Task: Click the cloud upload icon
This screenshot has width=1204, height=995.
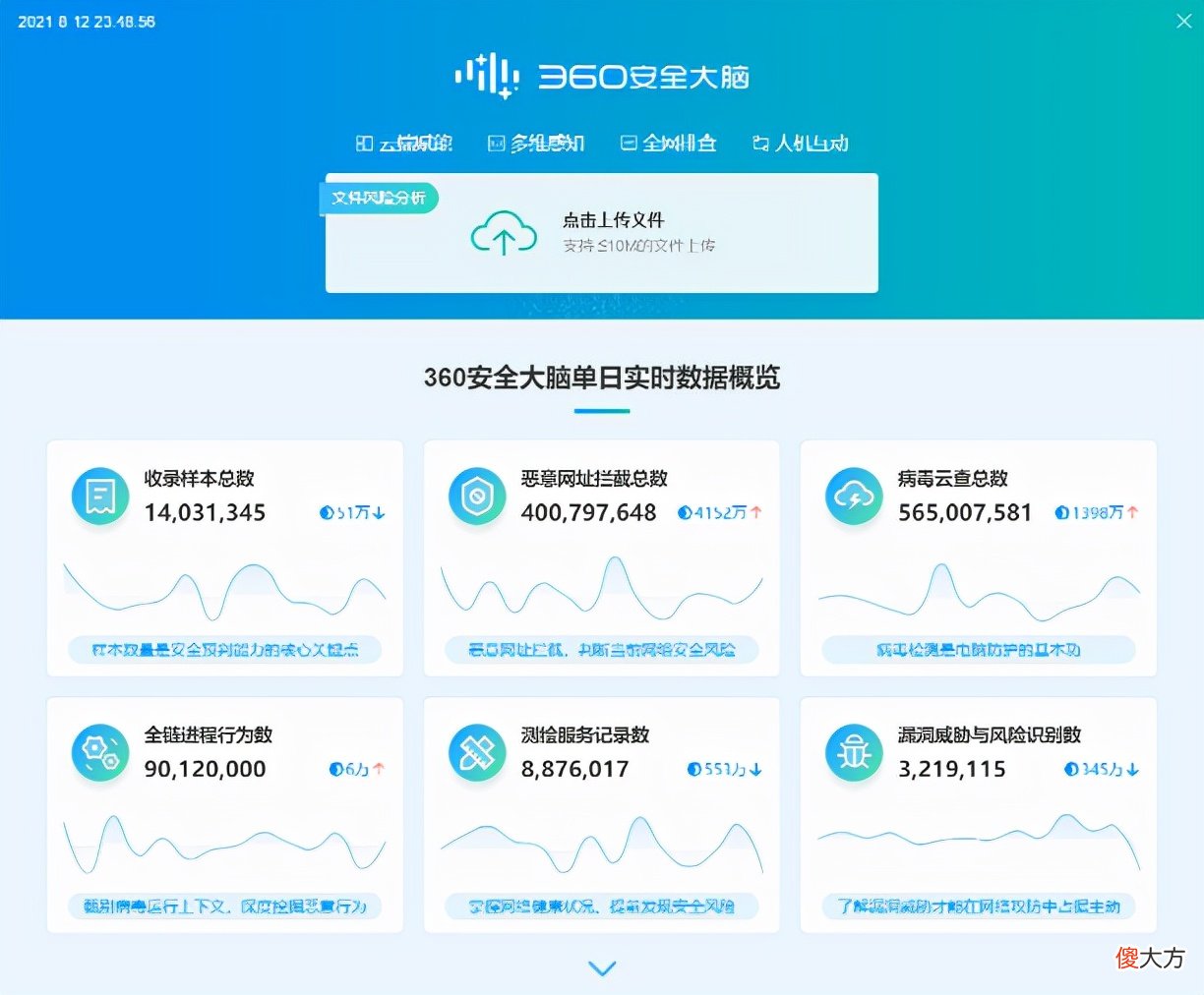Action: (504, 233)
